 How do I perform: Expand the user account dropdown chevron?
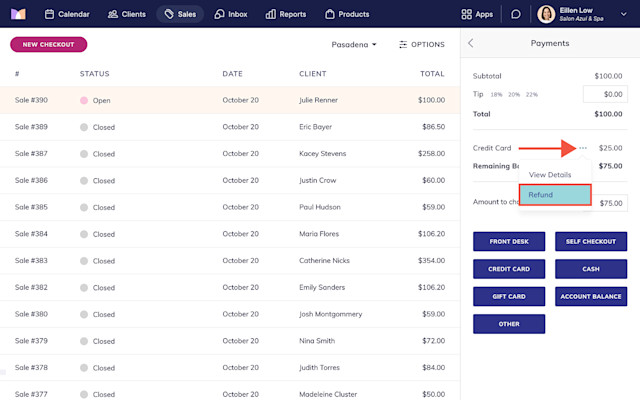pos(624,14)
